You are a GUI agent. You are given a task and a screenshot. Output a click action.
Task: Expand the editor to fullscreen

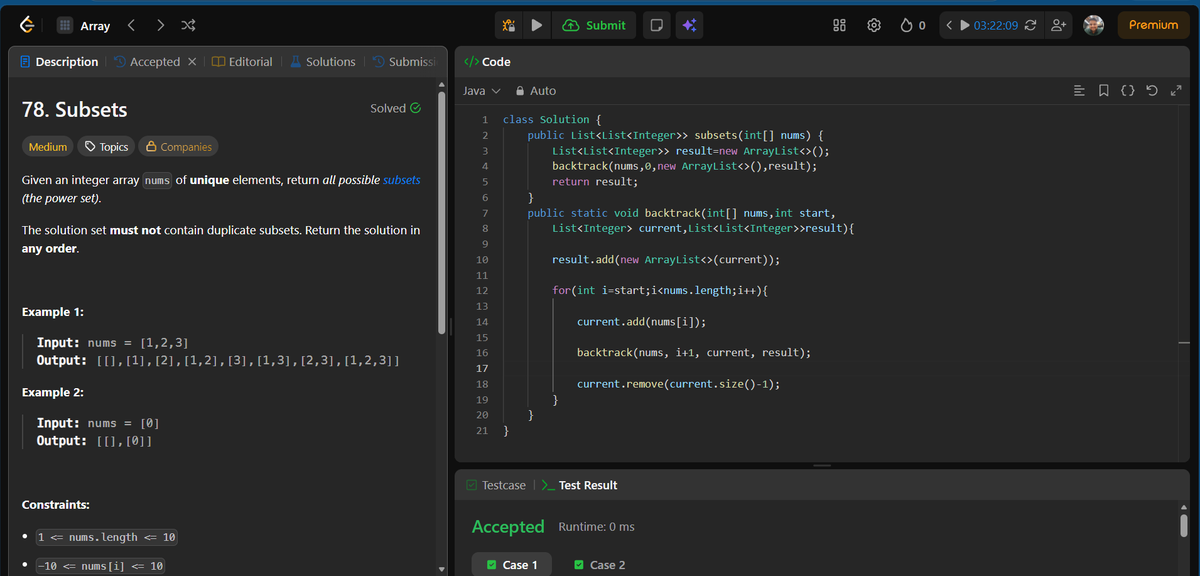tap(1175, 91)
